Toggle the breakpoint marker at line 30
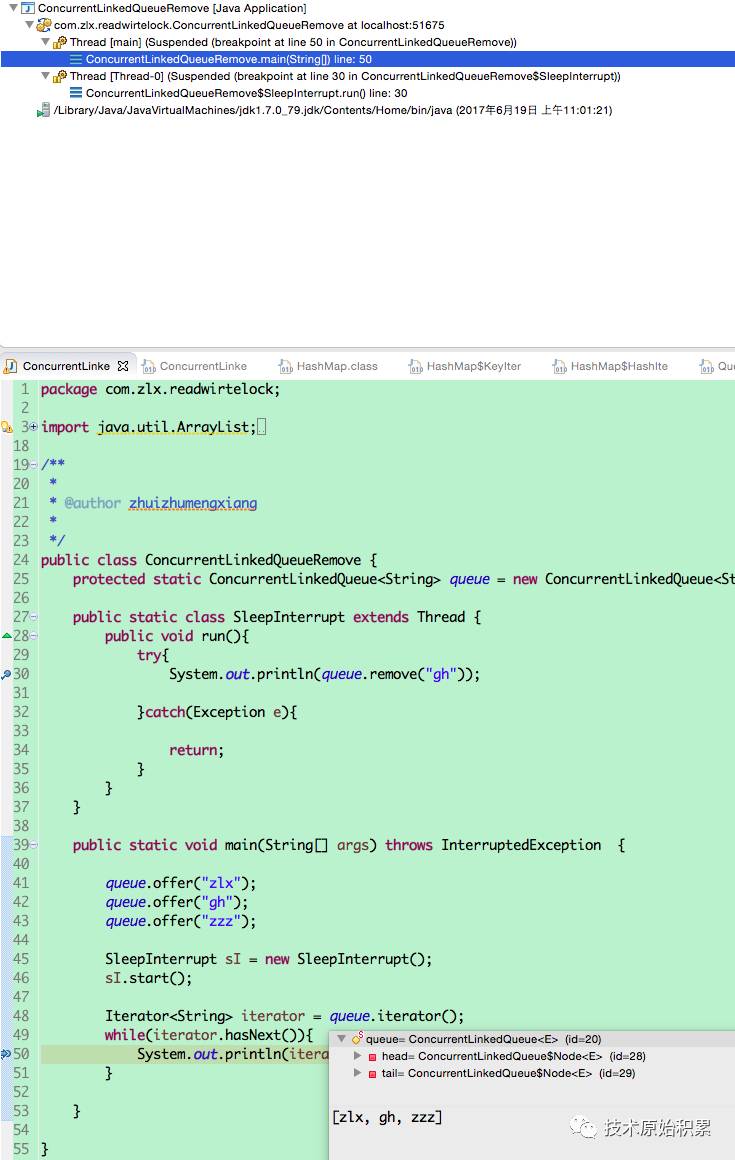The width and height of the screenshot is (735, 1160). point(6,674)
